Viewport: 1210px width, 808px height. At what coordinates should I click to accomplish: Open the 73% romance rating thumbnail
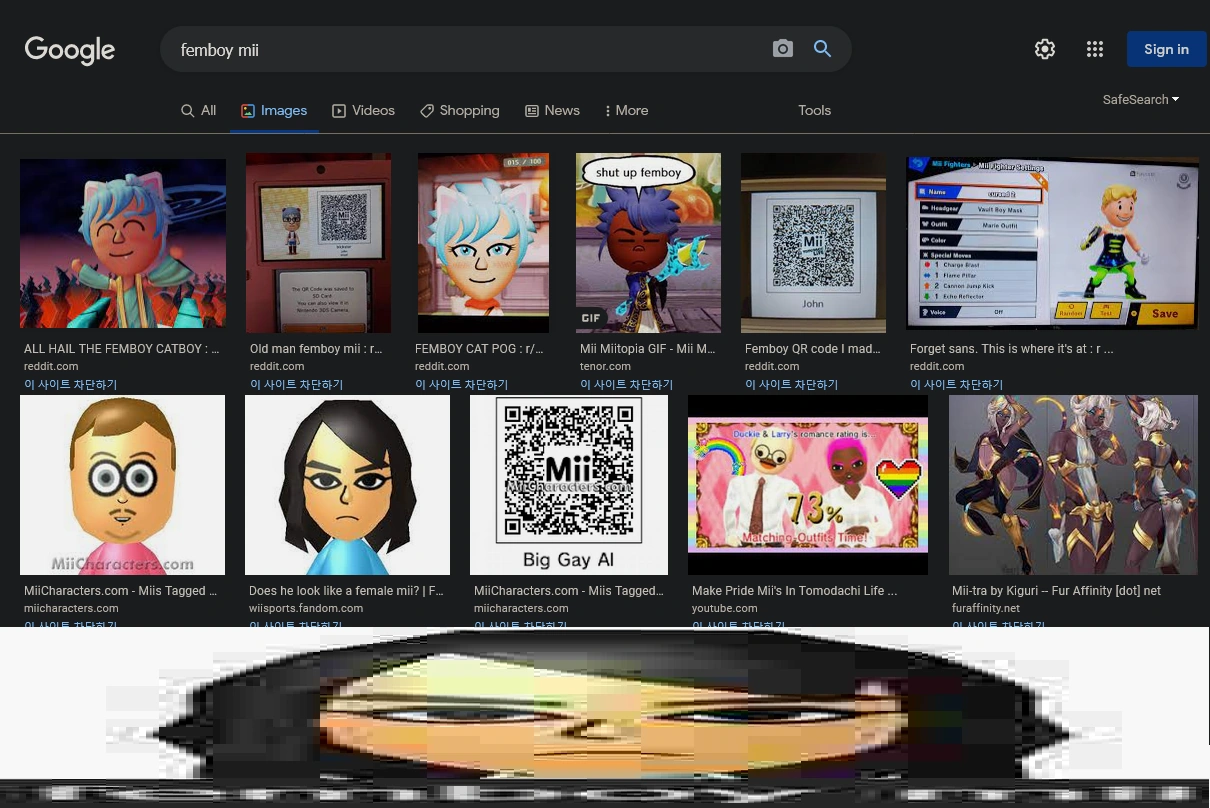click(808, 485)
